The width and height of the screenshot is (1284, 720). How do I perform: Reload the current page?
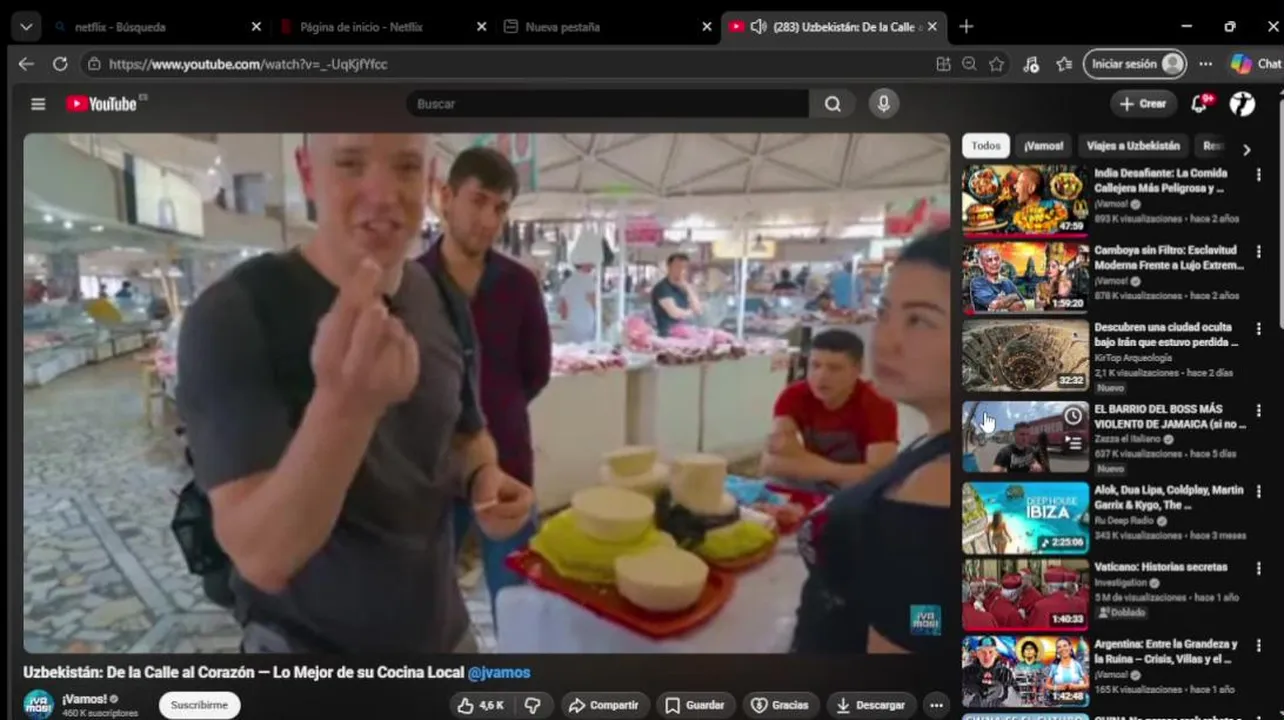(x=60, y=64)
